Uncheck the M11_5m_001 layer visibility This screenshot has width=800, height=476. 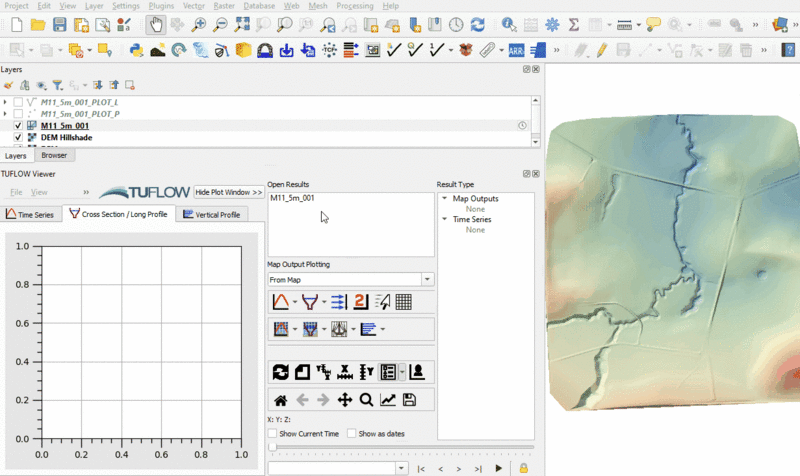(19, 126)
